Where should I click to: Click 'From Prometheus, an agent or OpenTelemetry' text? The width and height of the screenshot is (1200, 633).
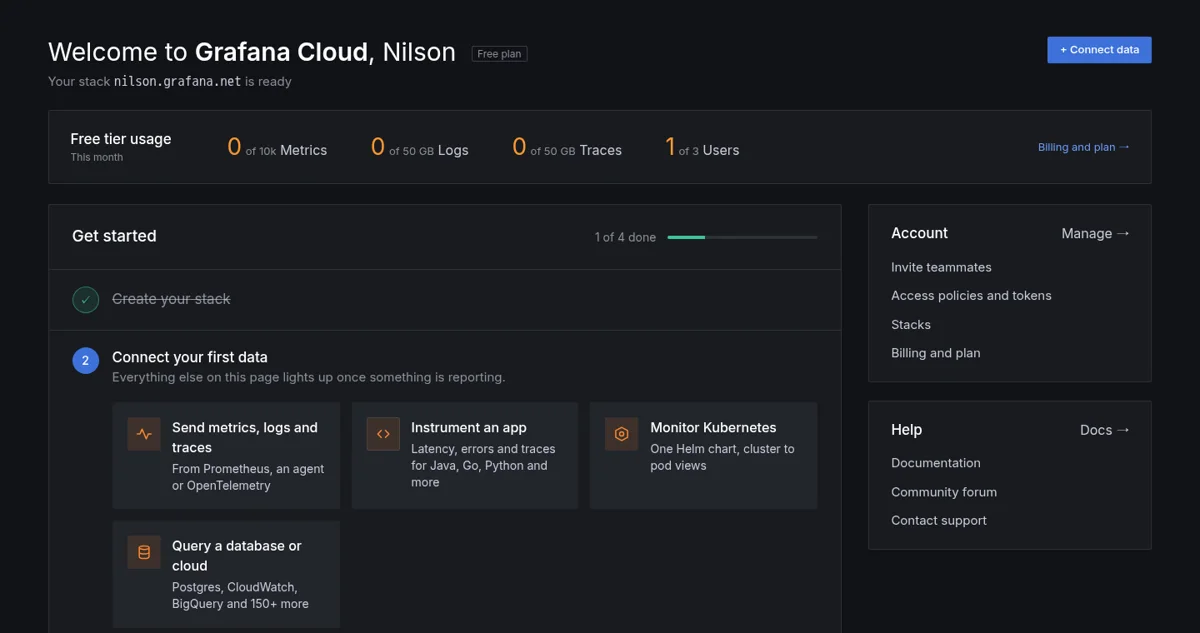point(248,477)
